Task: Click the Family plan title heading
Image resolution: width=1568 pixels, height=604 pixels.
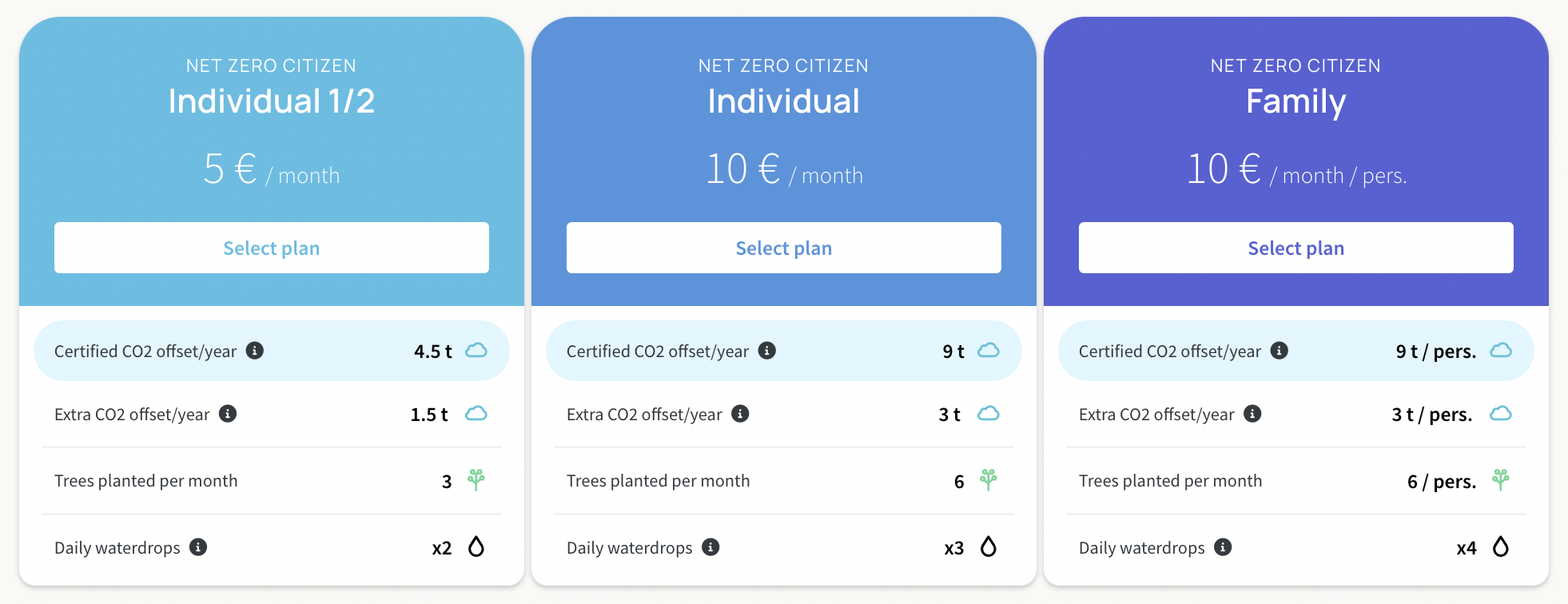Action: pos(1296,101)
